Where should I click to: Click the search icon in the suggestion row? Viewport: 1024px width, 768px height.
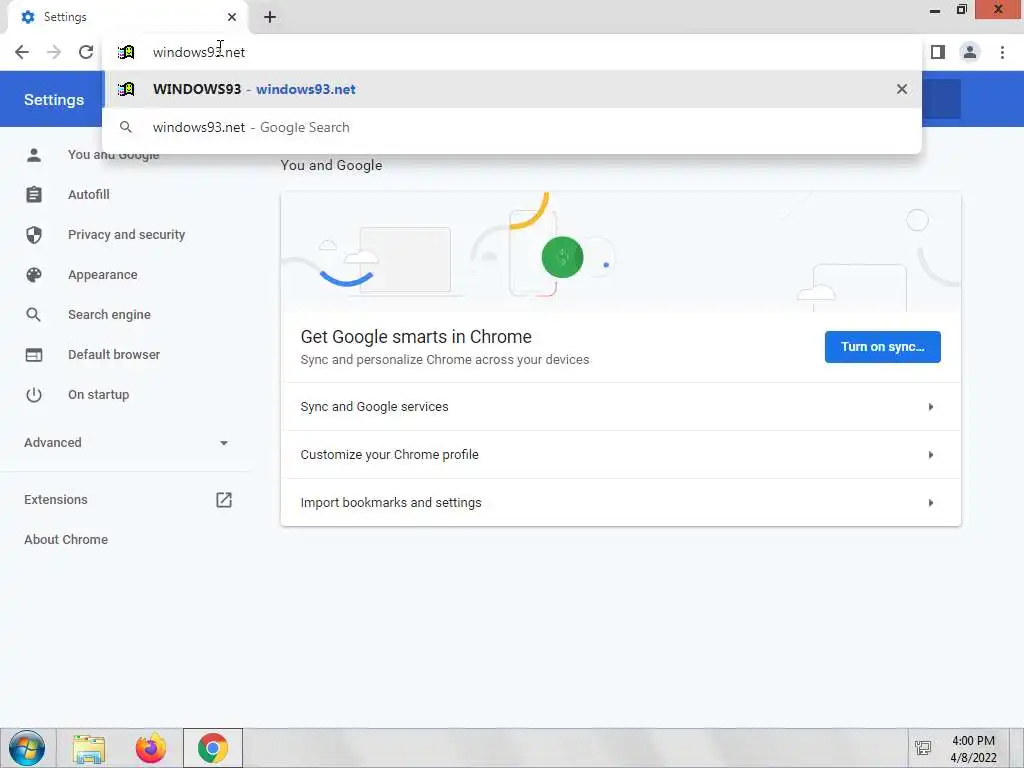click(126, 127)
